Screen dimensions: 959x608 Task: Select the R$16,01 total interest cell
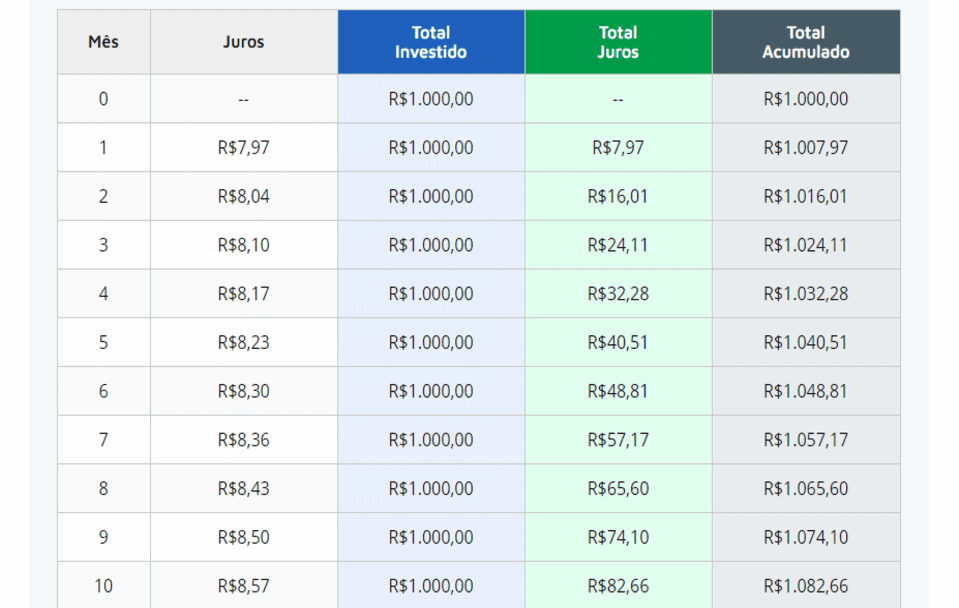click(x=618, y=196)
